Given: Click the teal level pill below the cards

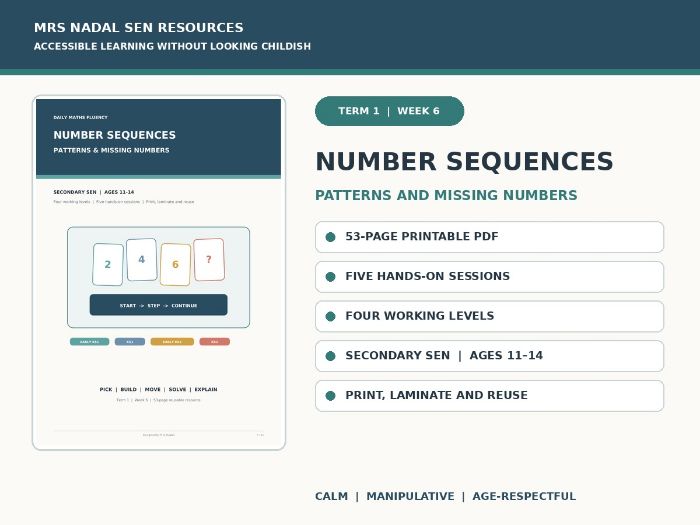Looking at the screenshot, I should click(89, 342).
